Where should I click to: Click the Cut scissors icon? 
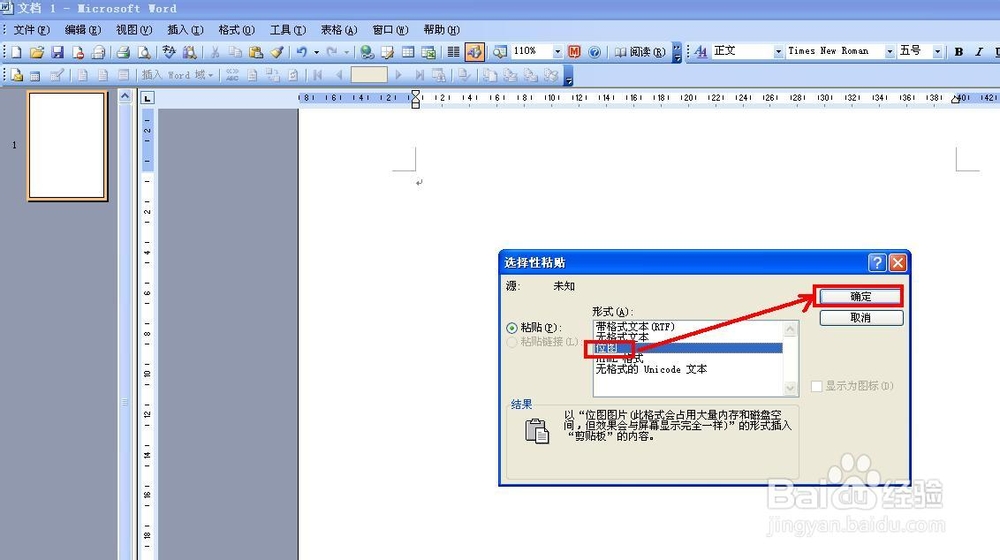tap(215, 52)
